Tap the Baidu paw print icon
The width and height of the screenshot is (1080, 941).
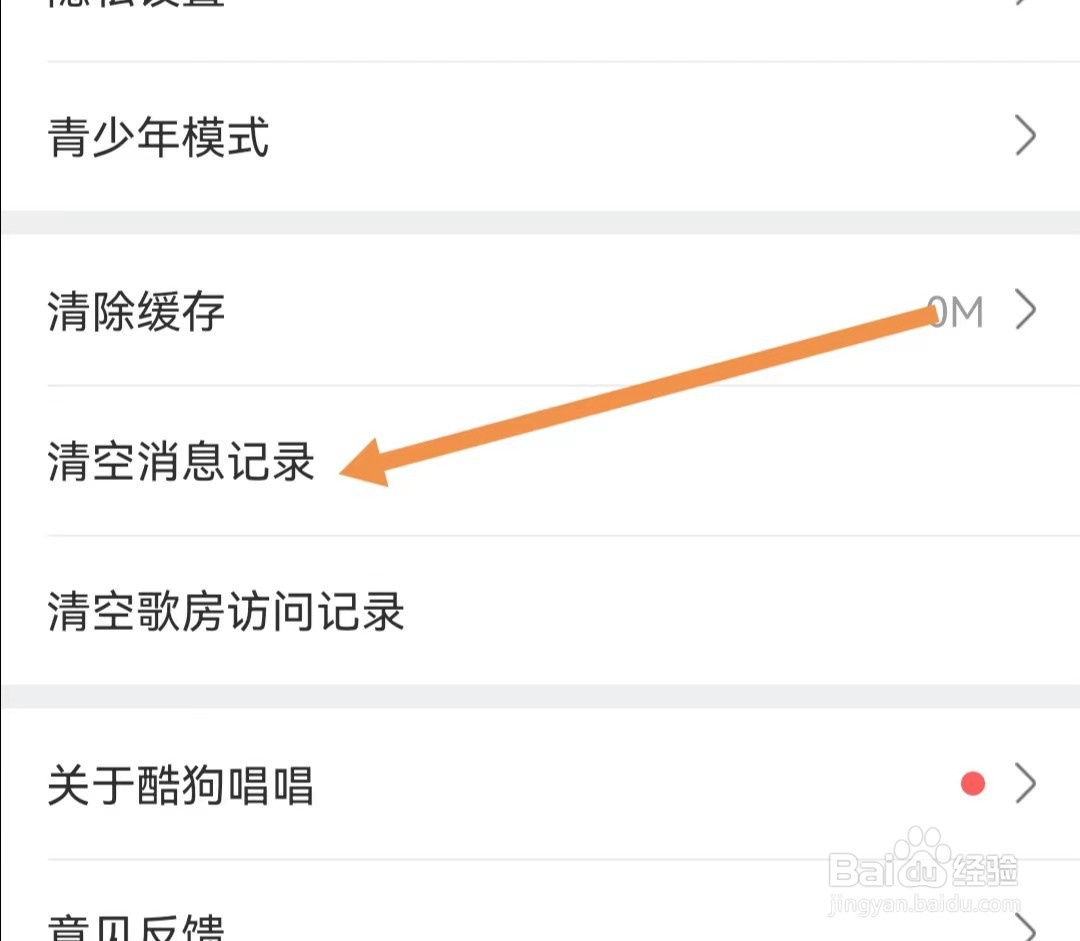point(919,857)
